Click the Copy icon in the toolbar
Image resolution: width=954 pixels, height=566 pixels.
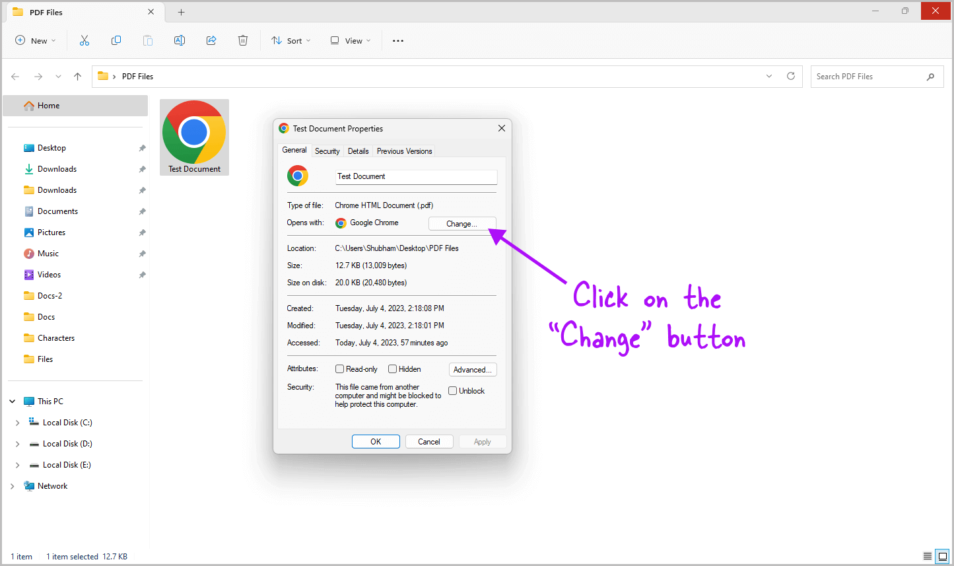116,40
